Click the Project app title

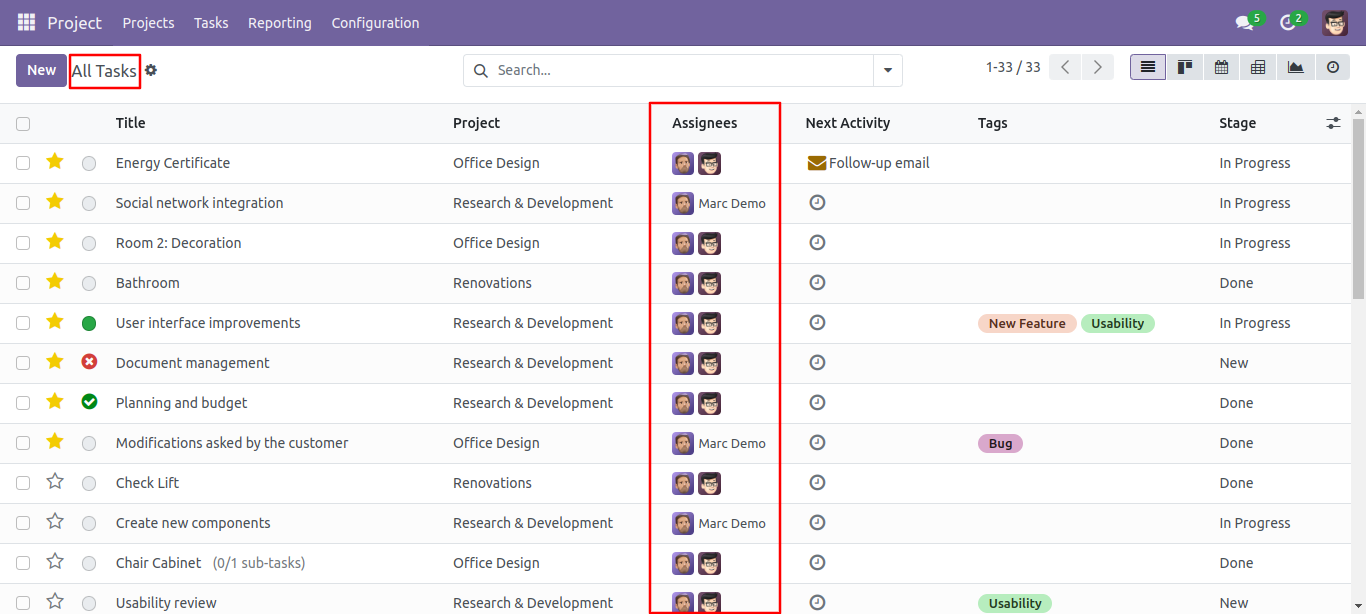tap(75, 22)
